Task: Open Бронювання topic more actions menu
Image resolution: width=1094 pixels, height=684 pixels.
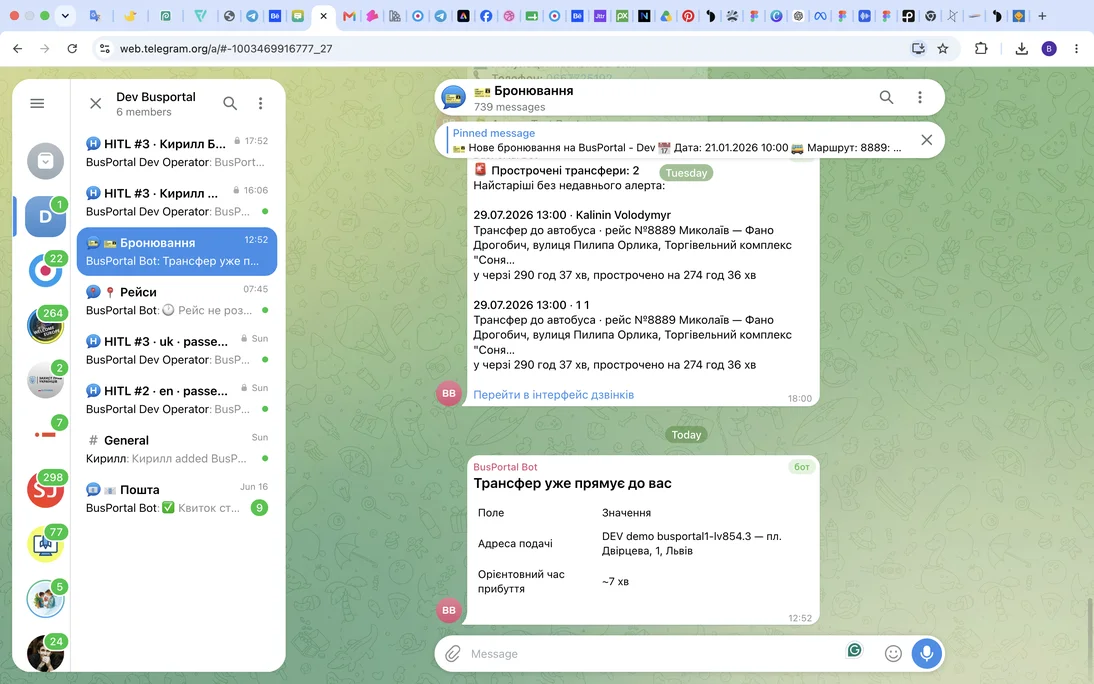Action: coord(920,97)
